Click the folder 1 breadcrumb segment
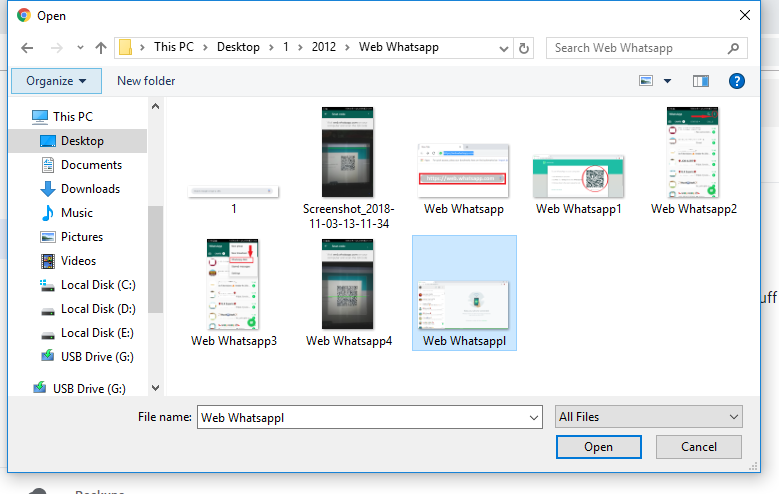 (x=286, y=47)
